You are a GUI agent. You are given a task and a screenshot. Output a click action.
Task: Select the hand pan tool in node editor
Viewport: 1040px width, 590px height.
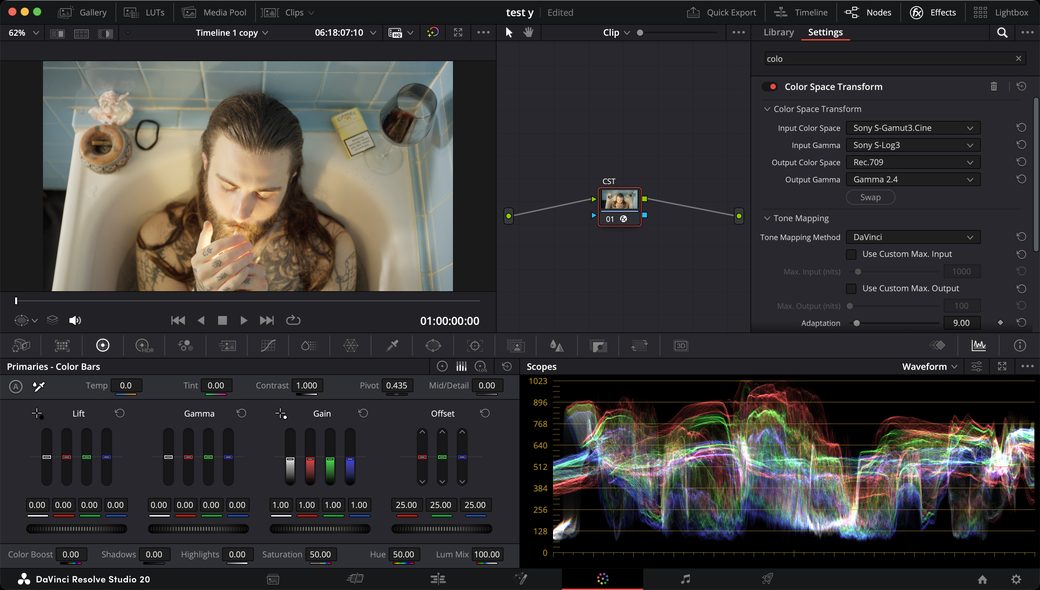coord(529,32)
